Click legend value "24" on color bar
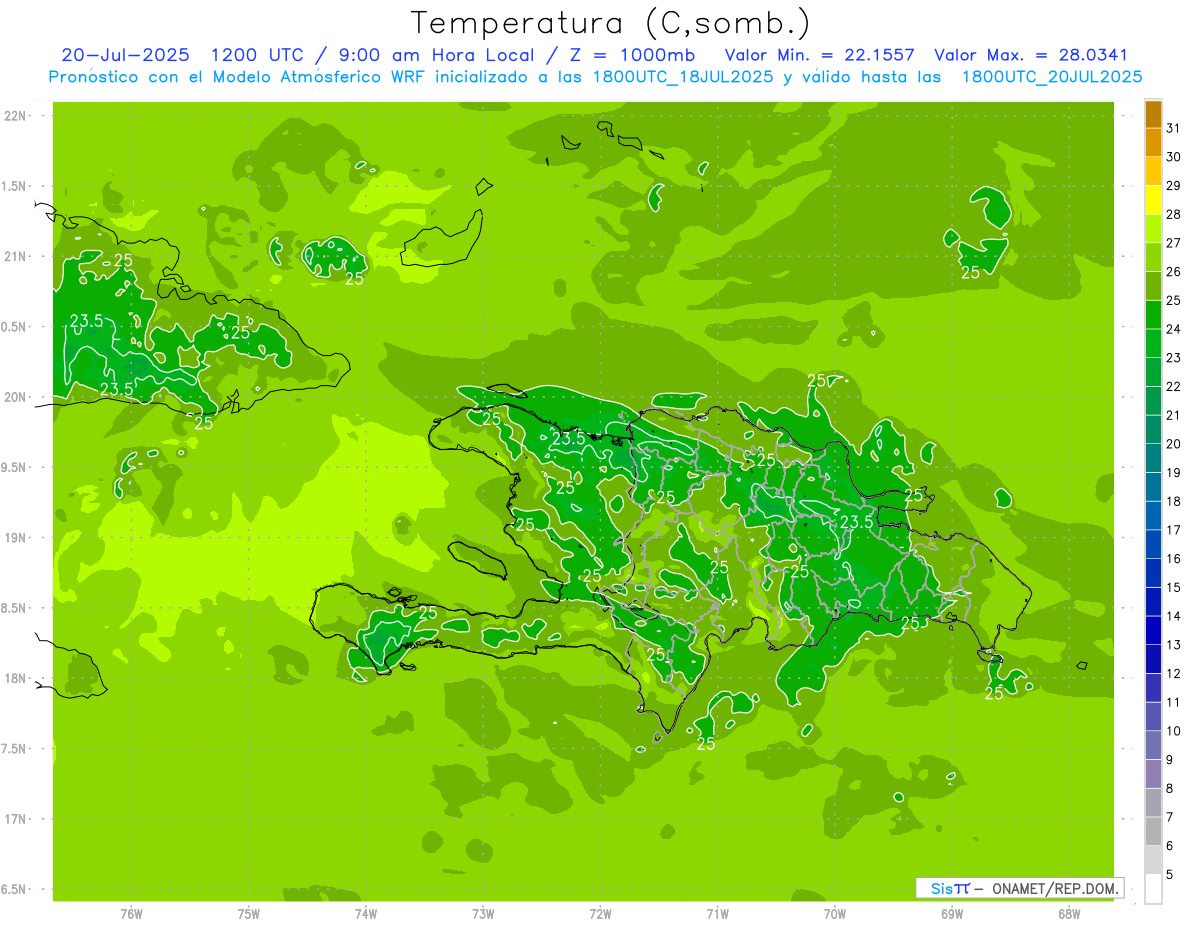Image resolution: width=1200 pixels, height=927 pixels. coord(1173,329)
